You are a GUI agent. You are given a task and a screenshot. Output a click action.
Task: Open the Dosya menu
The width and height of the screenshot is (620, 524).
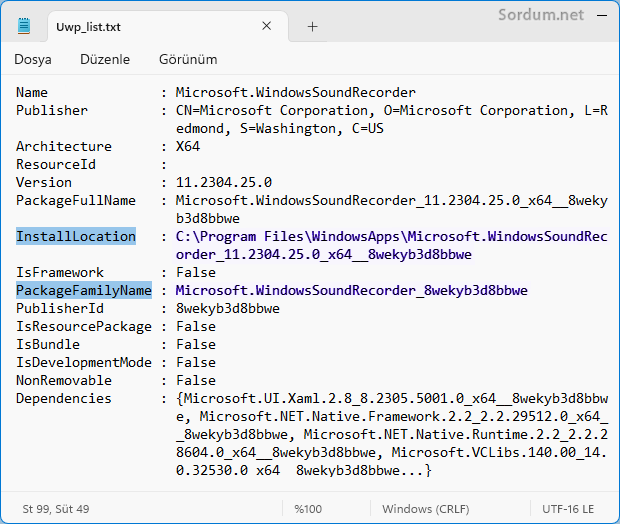pyautogui.click(x=33, y=59)
